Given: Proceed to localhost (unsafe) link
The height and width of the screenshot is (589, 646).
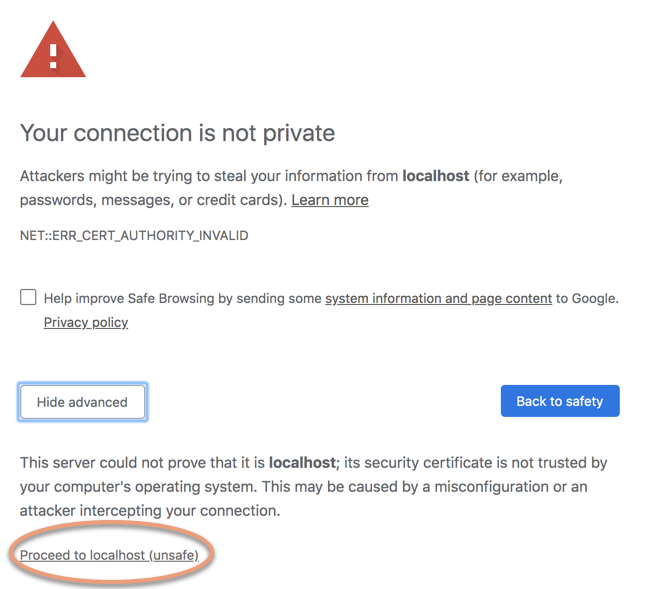Looking at the screenshot, I should 109,555.
